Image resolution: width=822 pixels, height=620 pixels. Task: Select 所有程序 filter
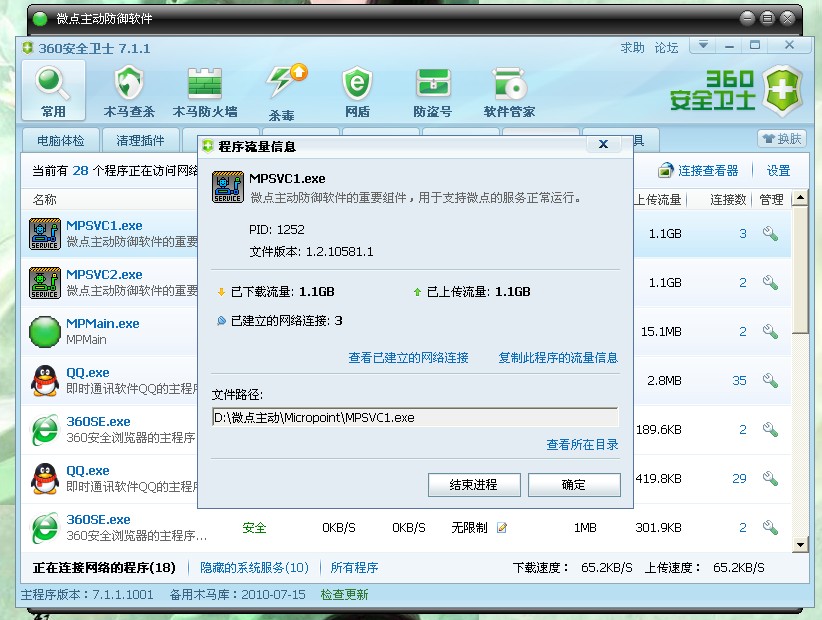[354, 568]
